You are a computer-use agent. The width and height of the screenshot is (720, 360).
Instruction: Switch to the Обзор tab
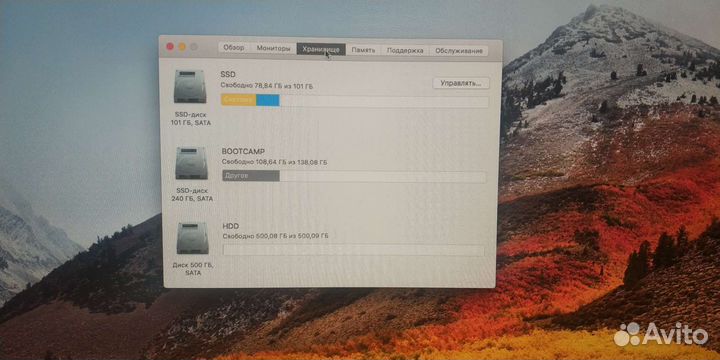click(234, 48)
